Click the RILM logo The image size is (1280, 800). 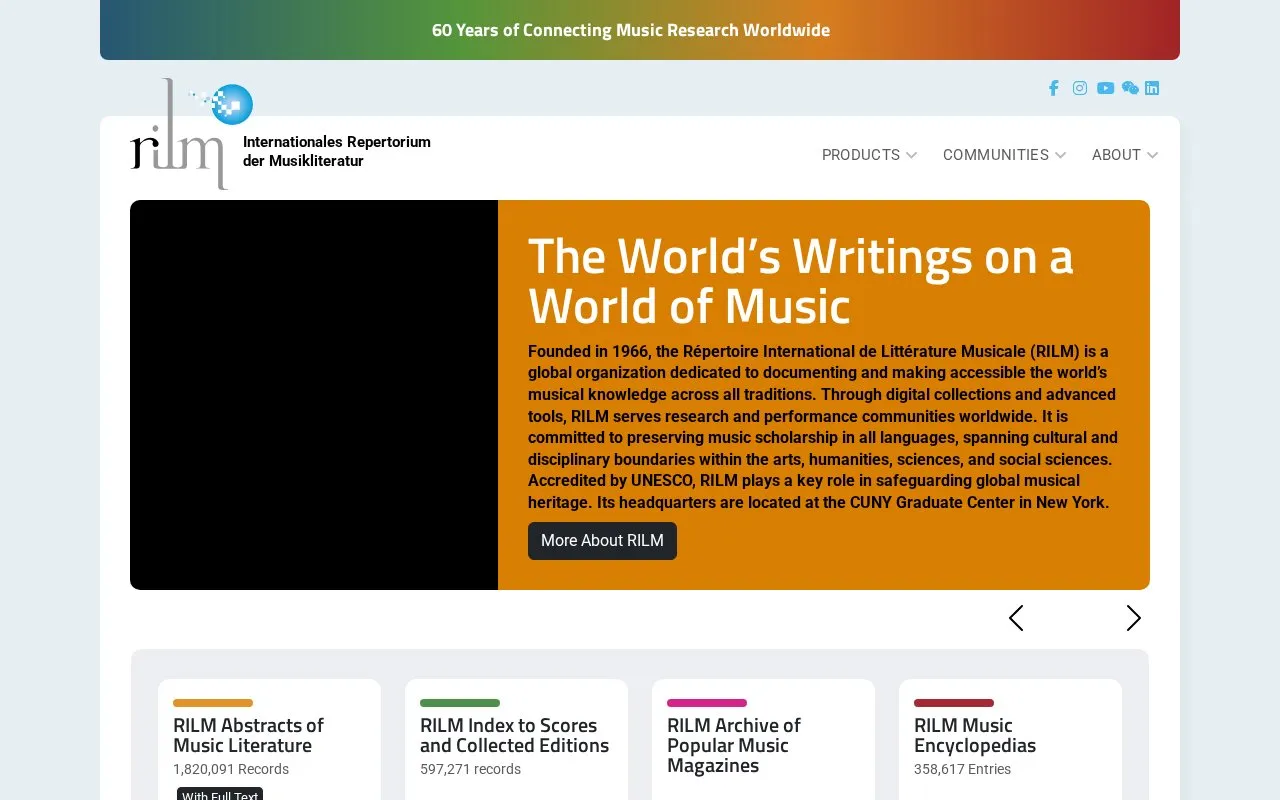click(191, 134)
